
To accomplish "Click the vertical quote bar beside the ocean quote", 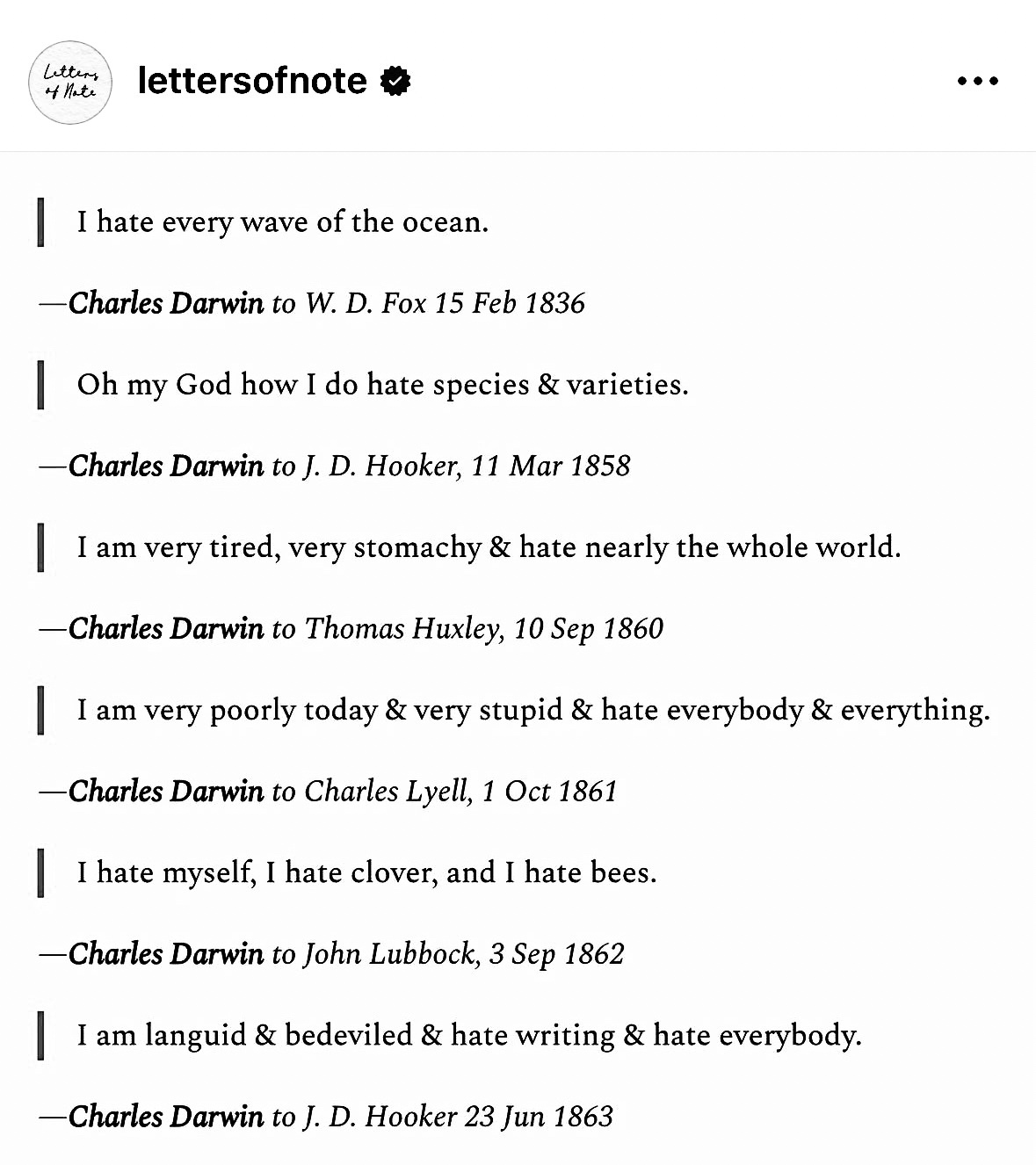I will (40, 222).
